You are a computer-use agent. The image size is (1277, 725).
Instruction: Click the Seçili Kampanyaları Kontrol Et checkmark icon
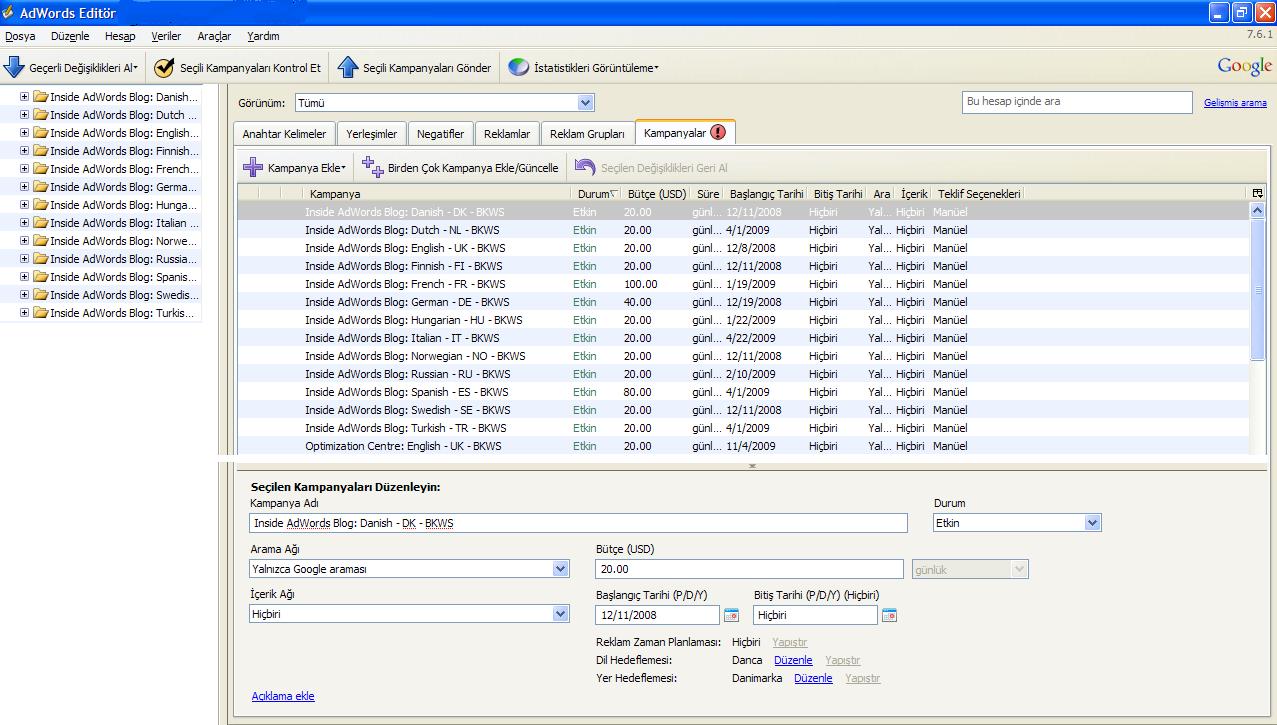pyautogui.click(x=164, y=67)
